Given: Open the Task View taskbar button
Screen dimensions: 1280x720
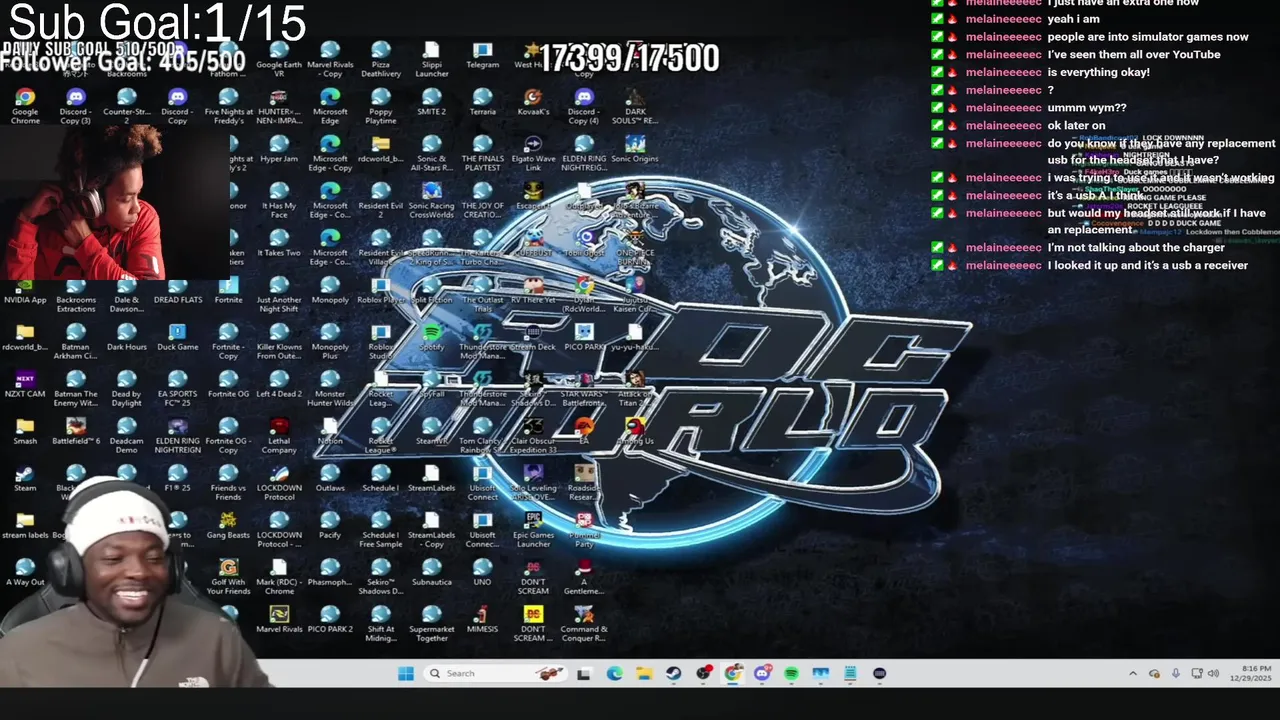Looking at the screenshot, I should pyautogui.click(x=584, y=673).
